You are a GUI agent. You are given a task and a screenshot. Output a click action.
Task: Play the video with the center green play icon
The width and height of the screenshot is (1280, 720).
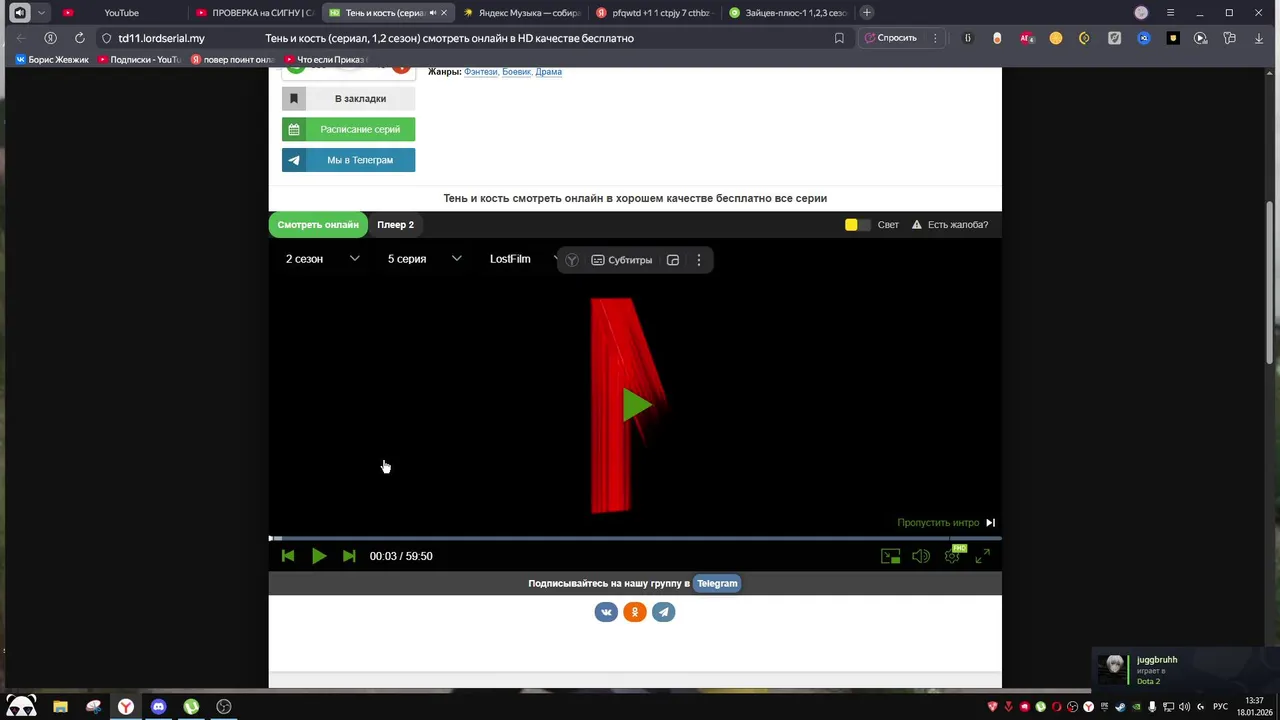tap(637, 405)
